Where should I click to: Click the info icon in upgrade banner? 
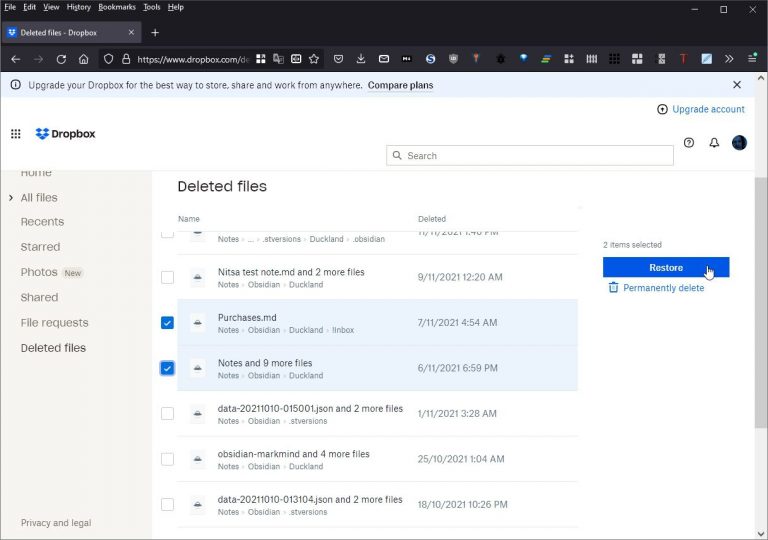tap(16, 85)
